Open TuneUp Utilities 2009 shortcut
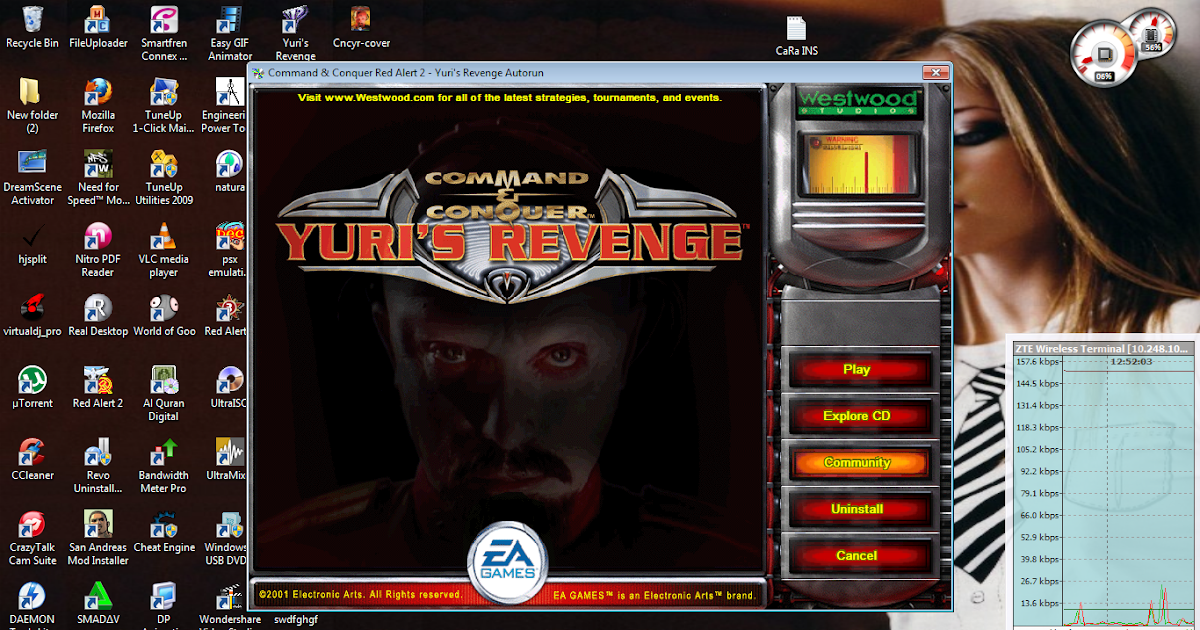Screen dimensions: 1200x630 click(164, 177)
